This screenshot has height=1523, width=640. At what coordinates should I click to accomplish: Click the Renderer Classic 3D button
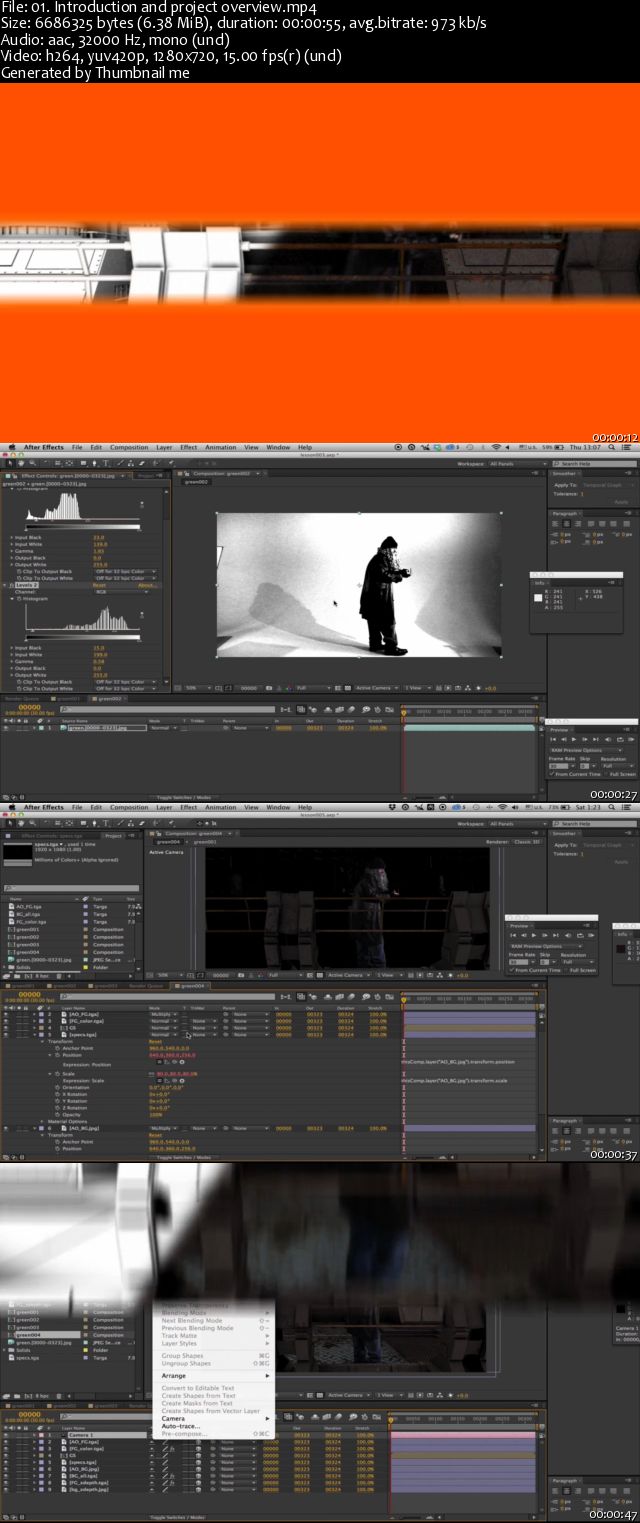coord(528,842)
